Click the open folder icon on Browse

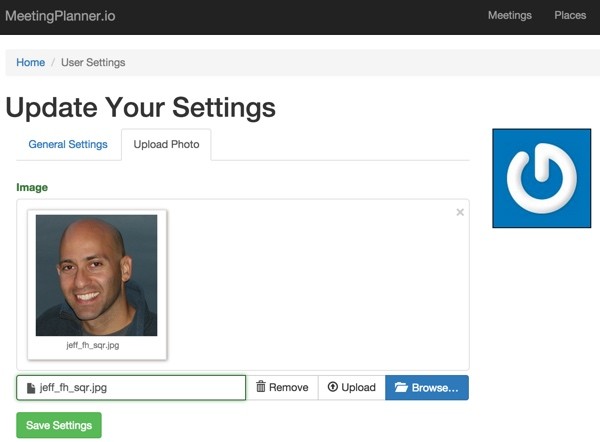point(401,387)
